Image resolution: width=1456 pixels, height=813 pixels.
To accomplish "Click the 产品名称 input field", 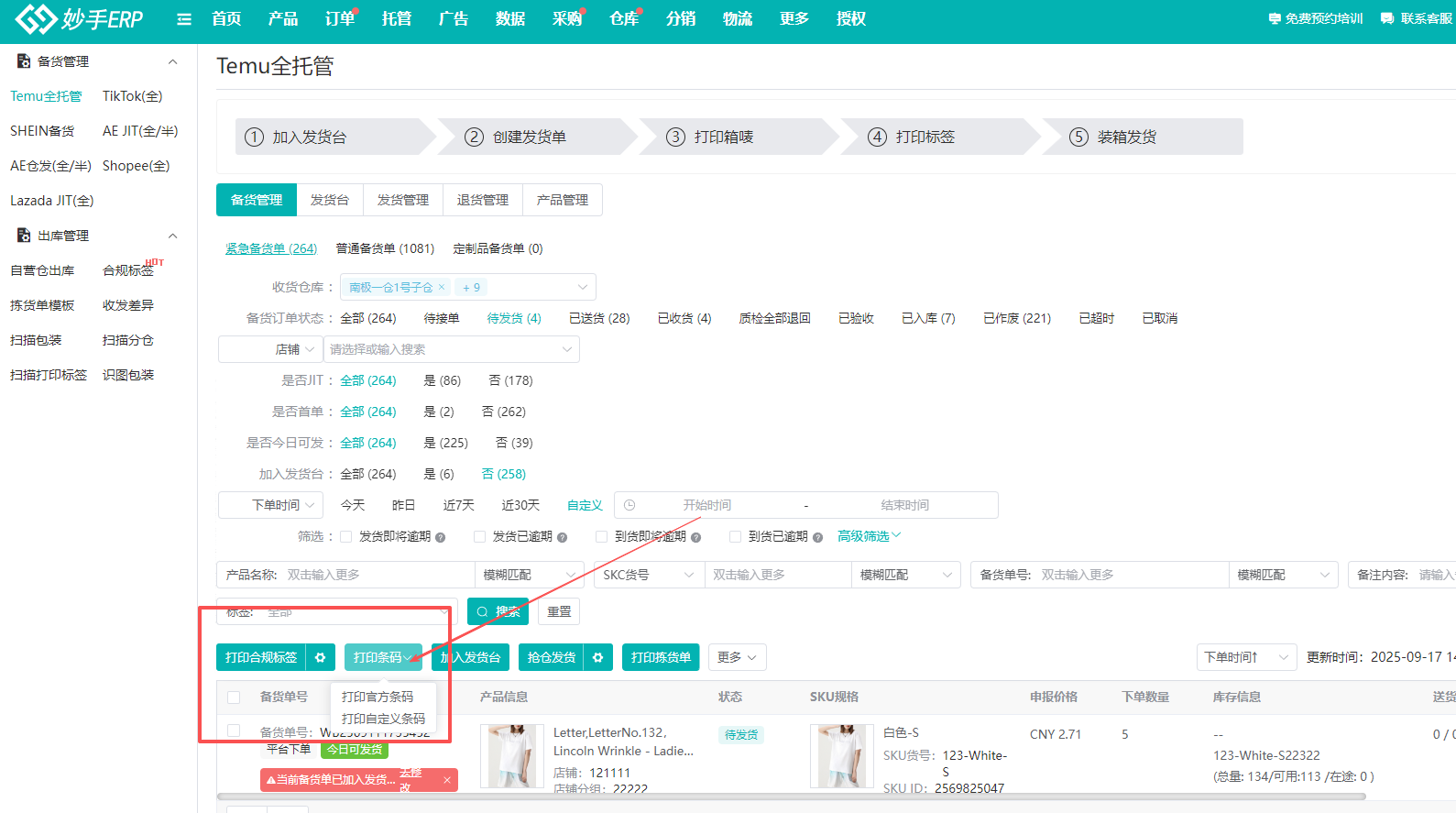I will click(376, 575).
